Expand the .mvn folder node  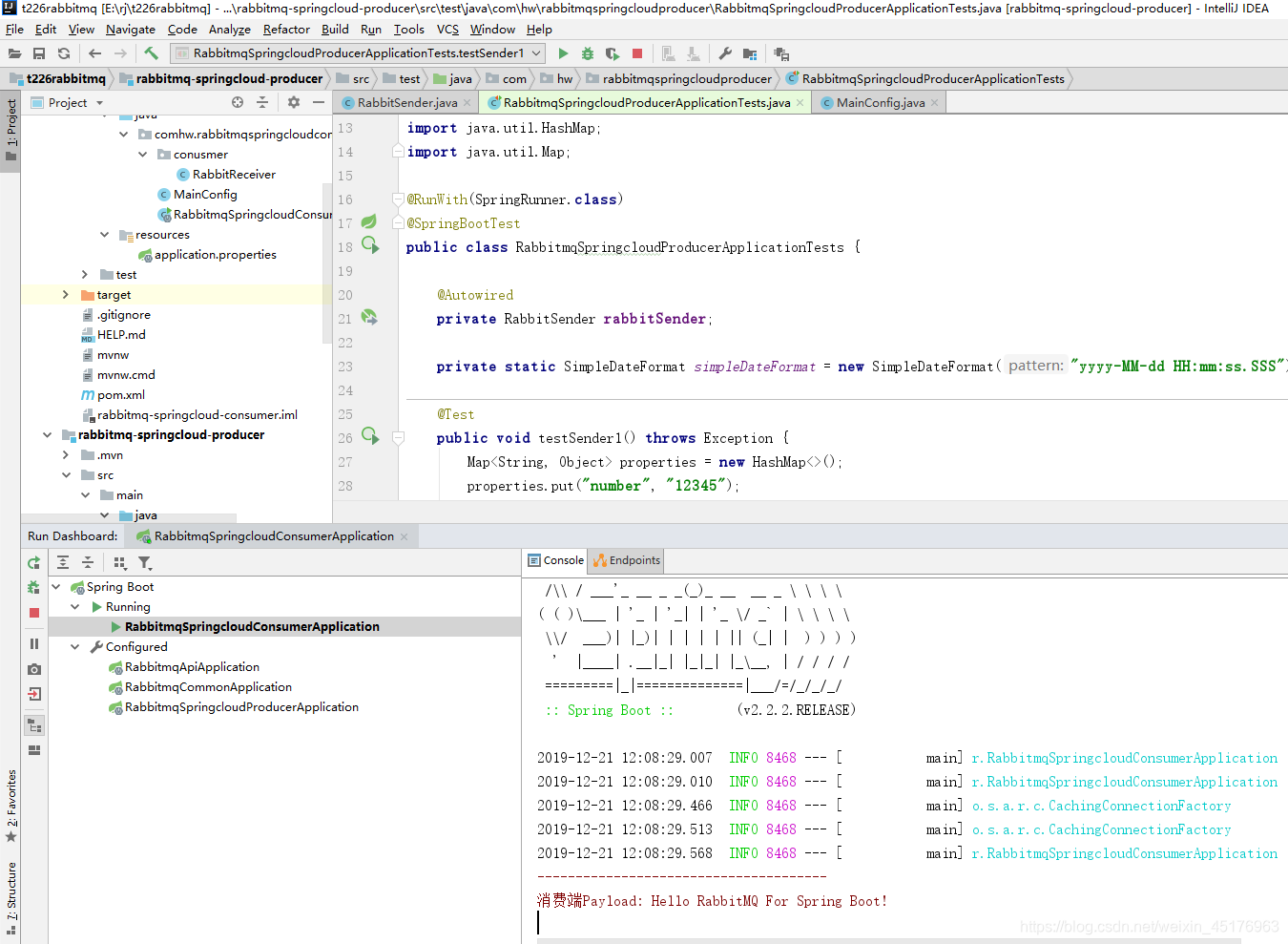point(65,455)
